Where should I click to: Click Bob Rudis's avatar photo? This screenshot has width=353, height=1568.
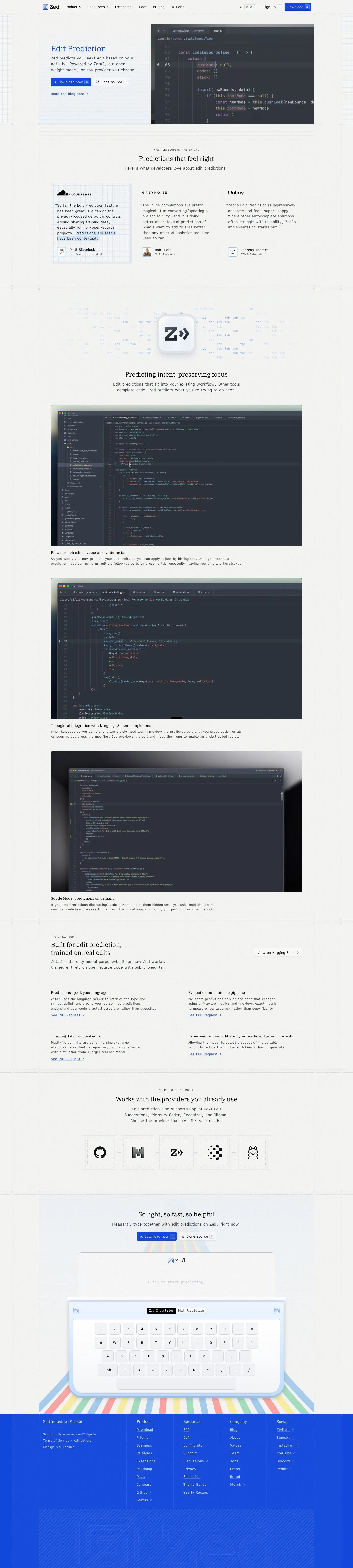[147, 251]
